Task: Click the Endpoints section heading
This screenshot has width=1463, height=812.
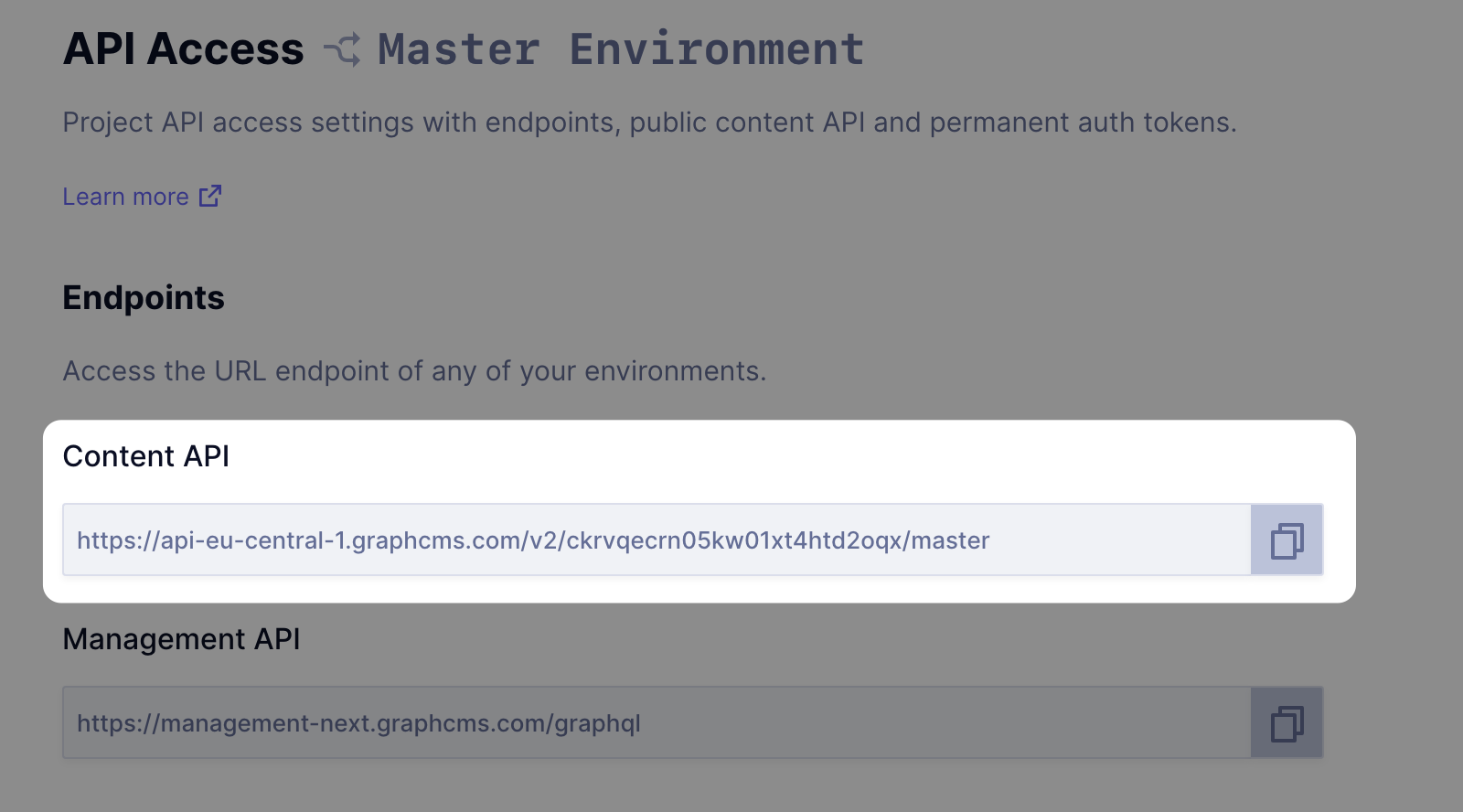Action: pyautogui.click(x=143, y=296)
